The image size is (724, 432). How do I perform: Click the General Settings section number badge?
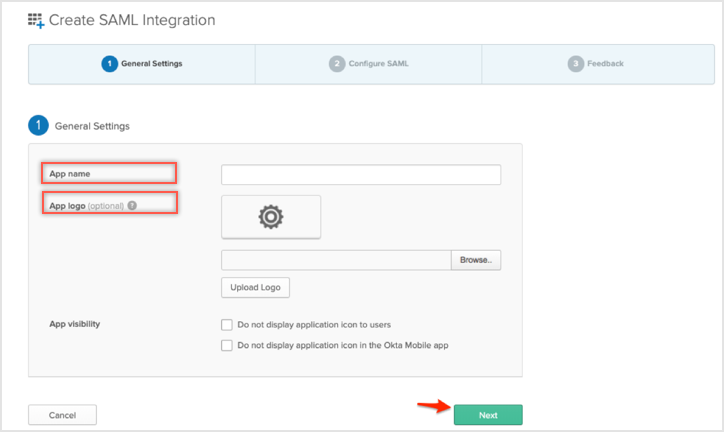(x=39, y=126)
